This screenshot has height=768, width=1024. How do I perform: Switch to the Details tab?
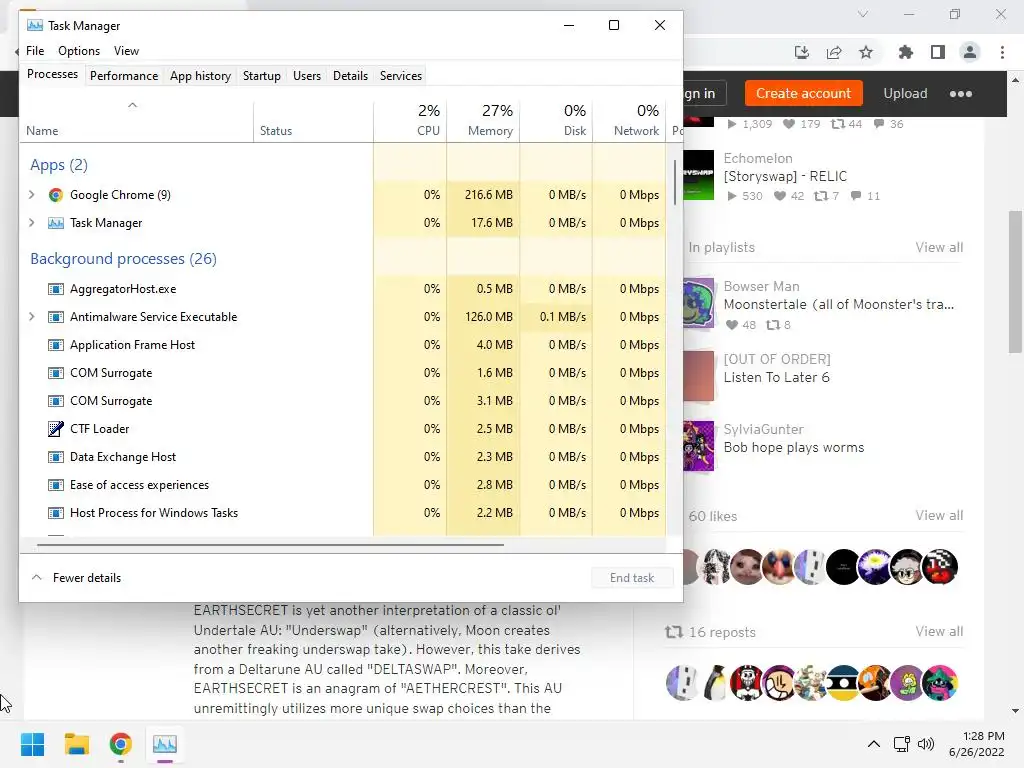coord(350,76)
